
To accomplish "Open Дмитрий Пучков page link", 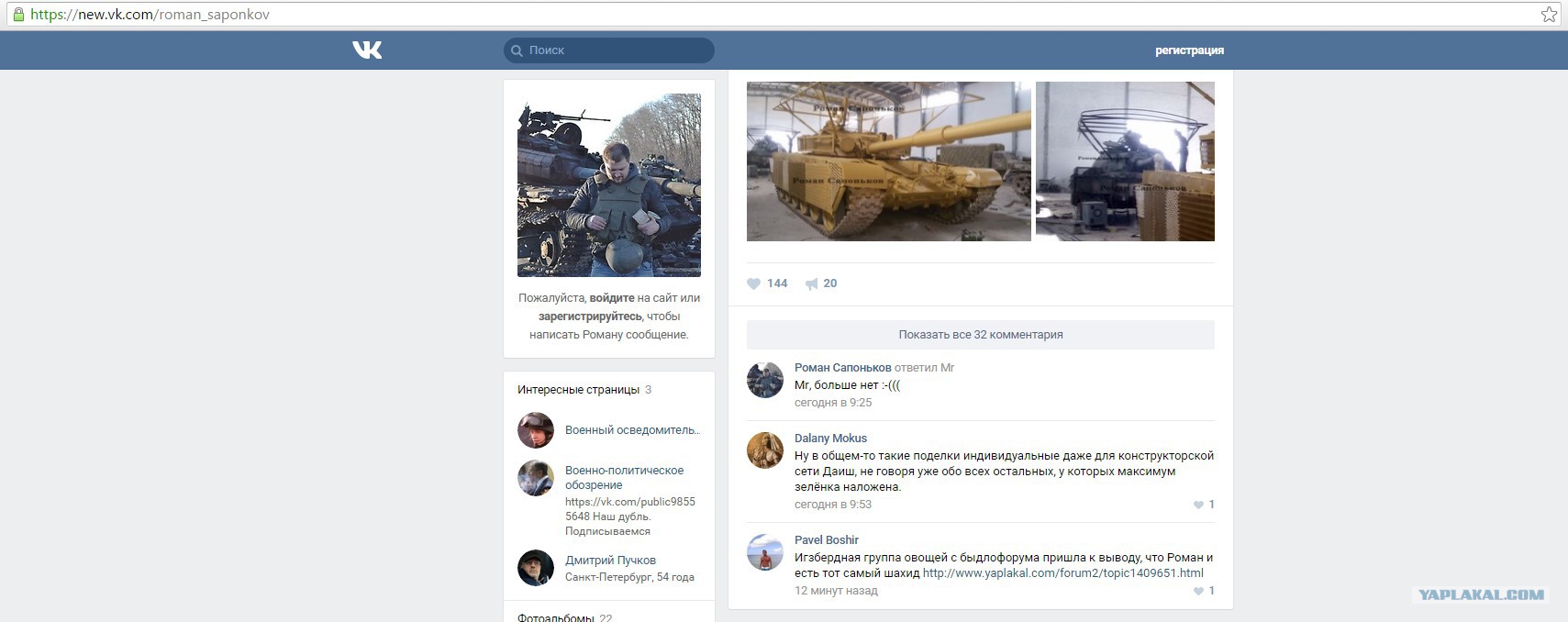I will click(610, 561).
